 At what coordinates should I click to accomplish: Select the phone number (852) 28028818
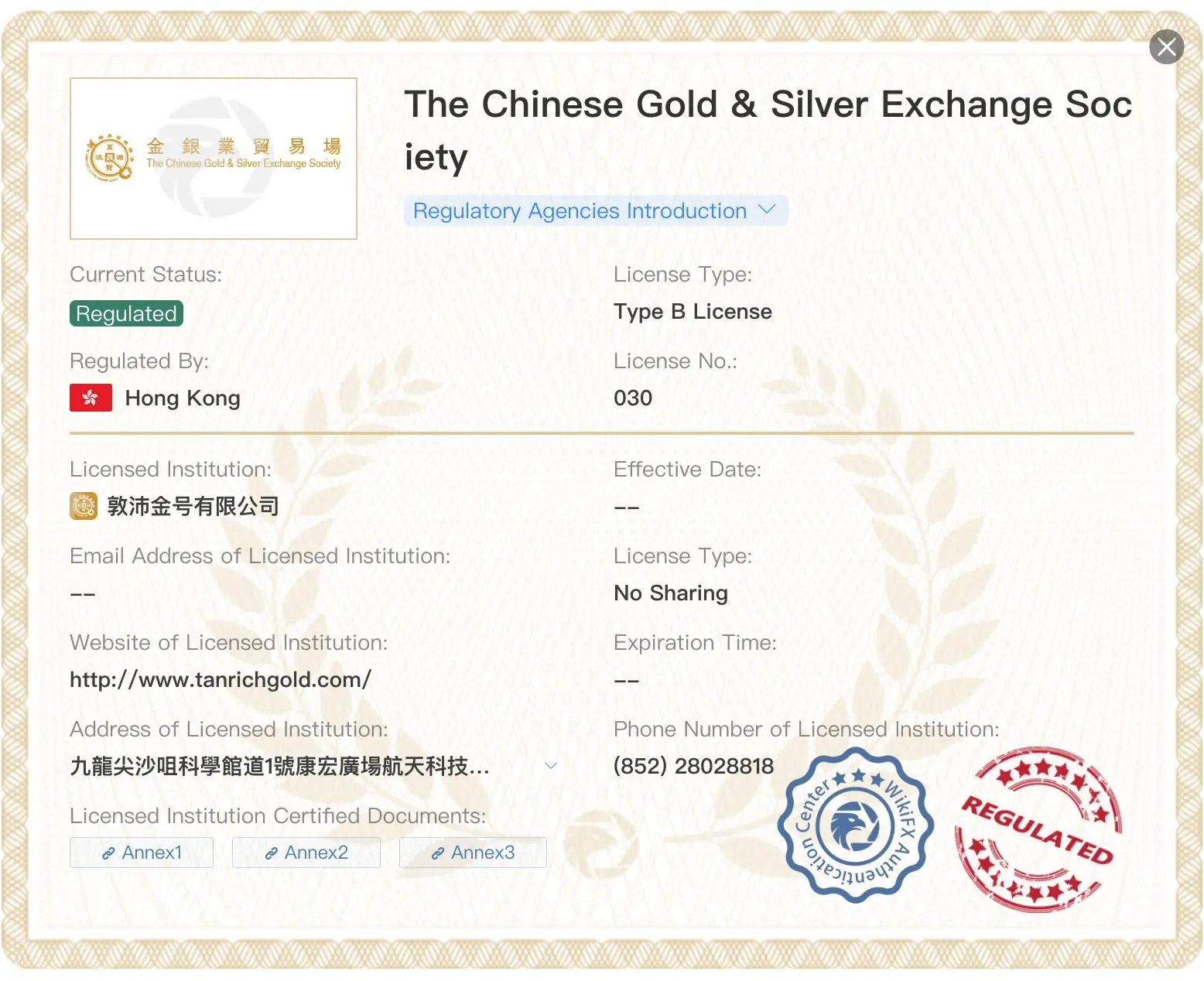pos(693,766)
